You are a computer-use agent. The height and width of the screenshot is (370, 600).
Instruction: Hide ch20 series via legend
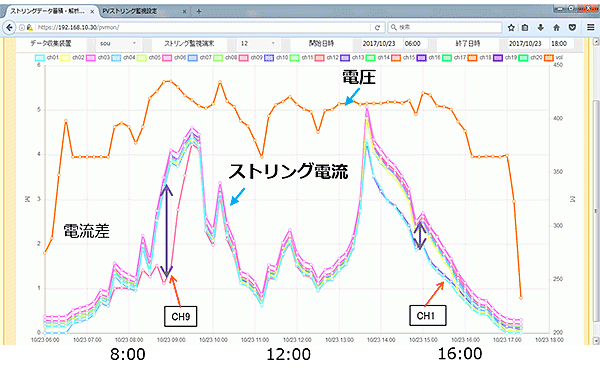click(530, 58)
